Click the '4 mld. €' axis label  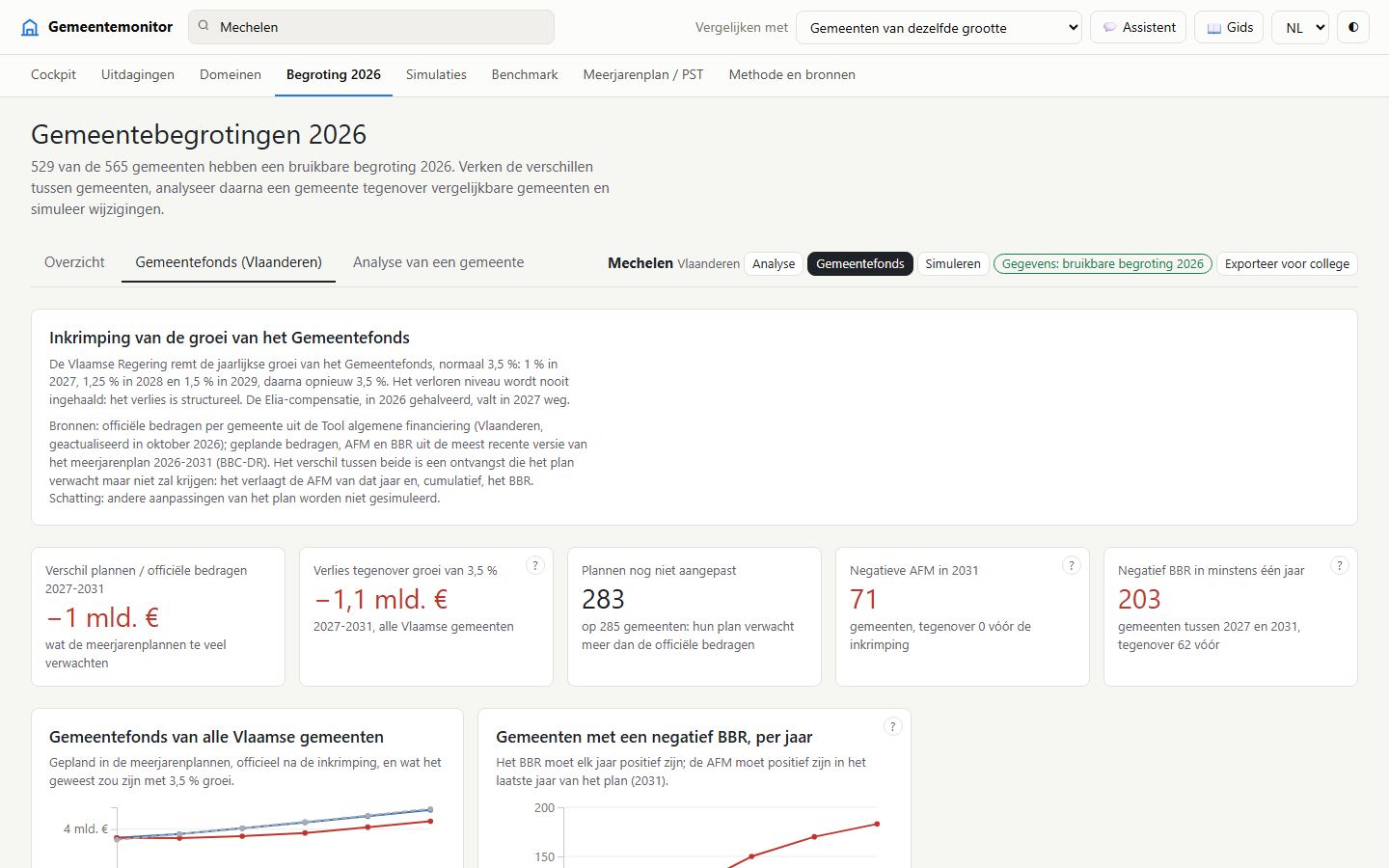coord(86,828)
